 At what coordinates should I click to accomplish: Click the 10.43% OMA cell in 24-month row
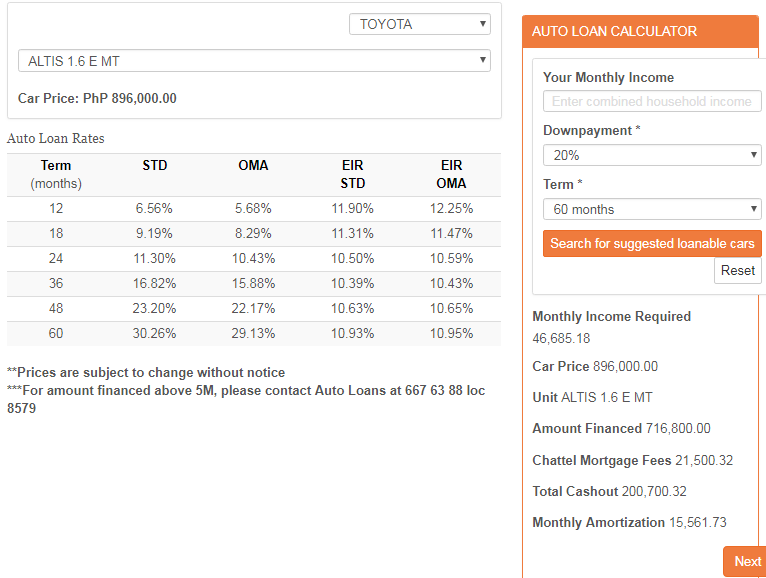(x=253, y=258)
